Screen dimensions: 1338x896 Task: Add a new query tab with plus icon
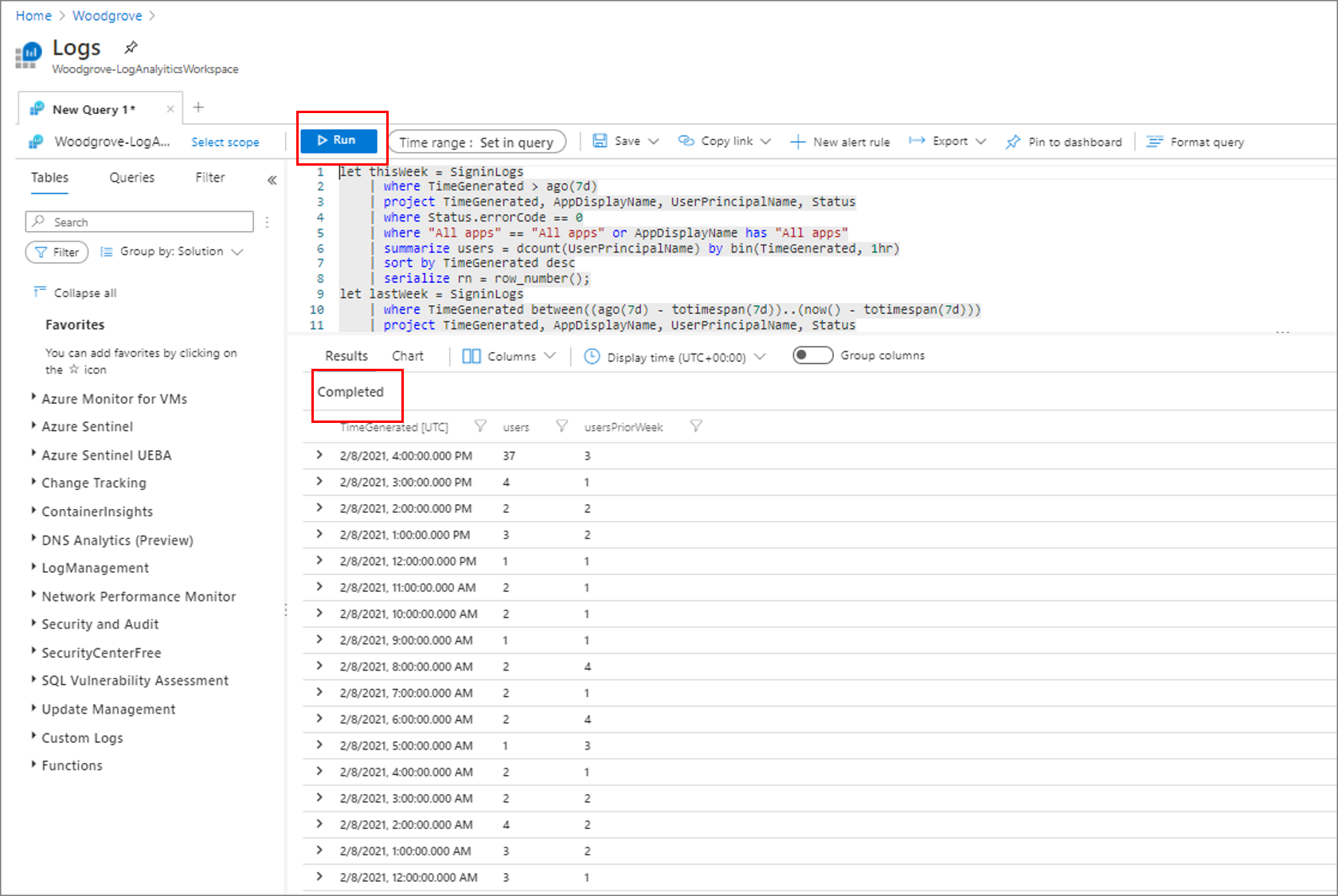point(199,108)
